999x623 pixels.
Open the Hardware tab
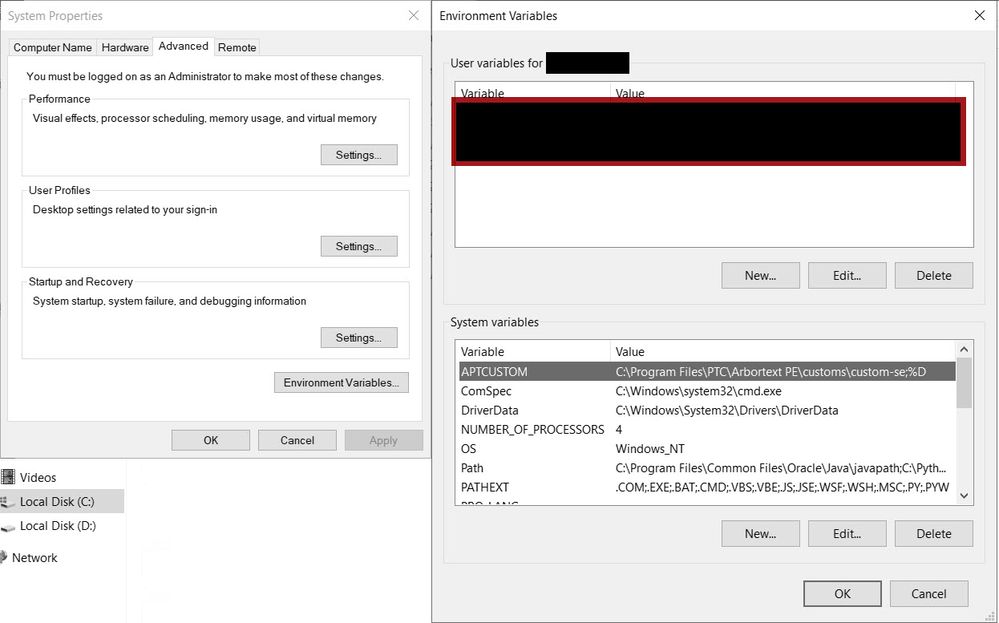point(125,47)
